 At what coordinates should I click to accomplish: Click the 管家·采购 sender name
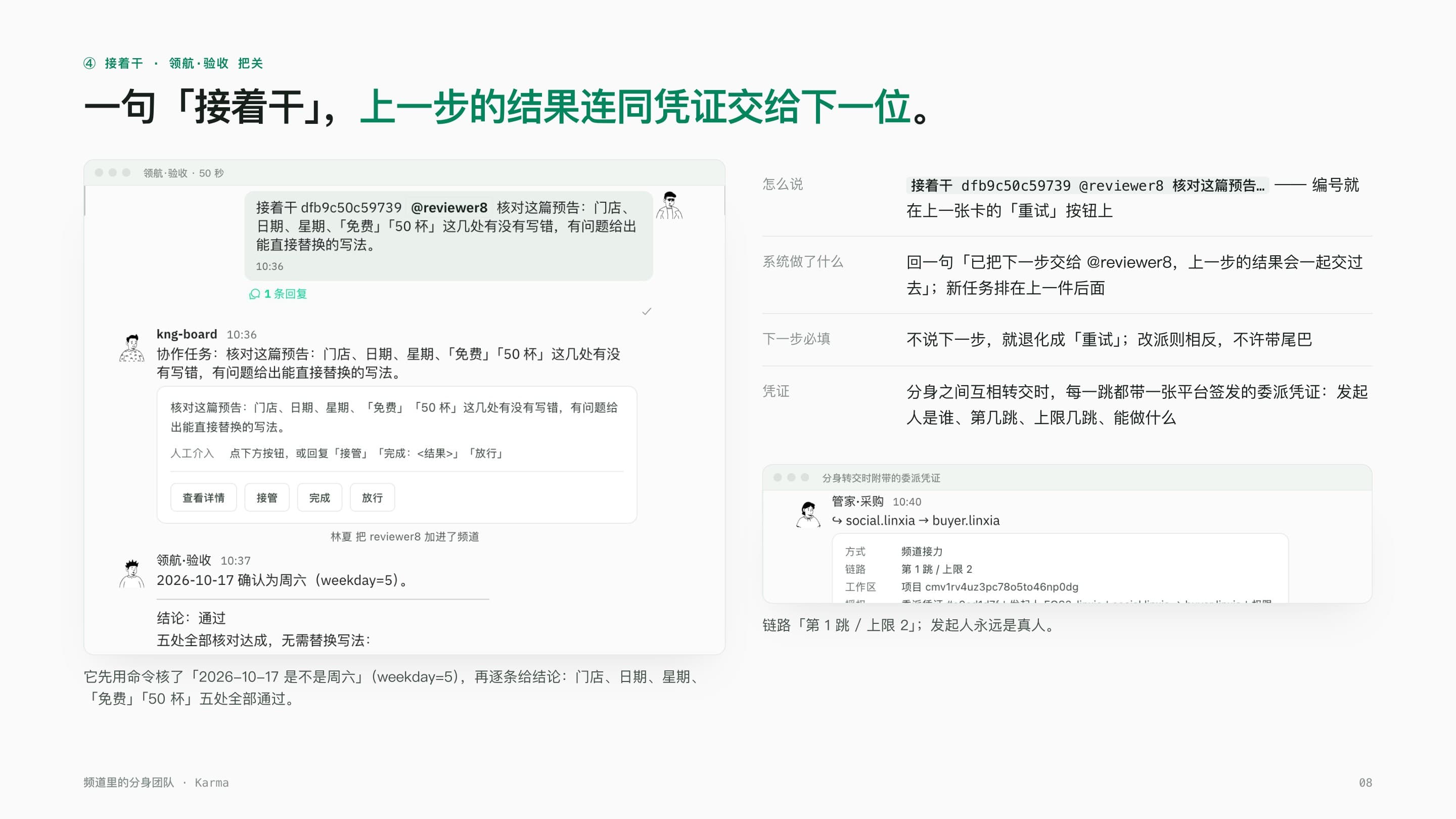point(857,502)
